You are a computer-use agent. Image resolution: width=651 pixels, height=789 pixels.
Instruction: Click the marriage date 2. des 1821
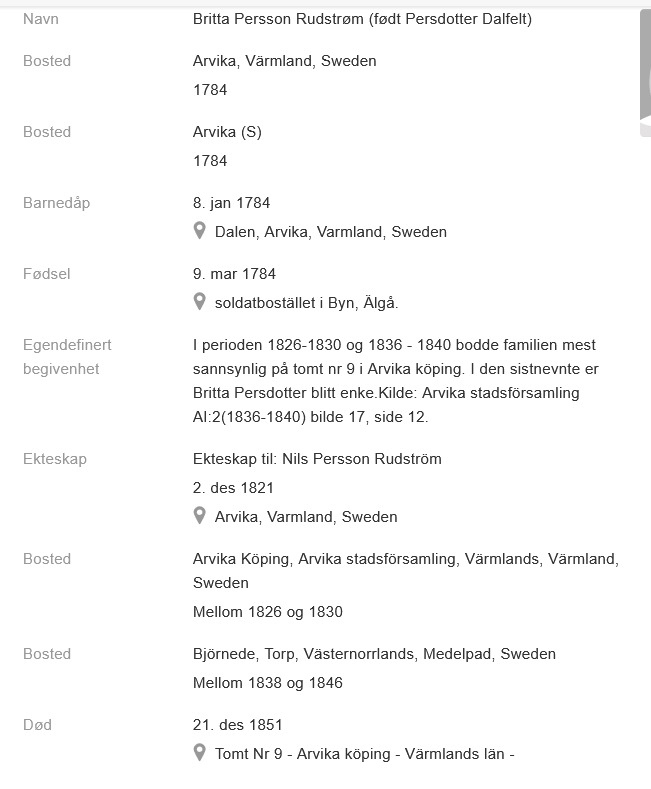233,488
